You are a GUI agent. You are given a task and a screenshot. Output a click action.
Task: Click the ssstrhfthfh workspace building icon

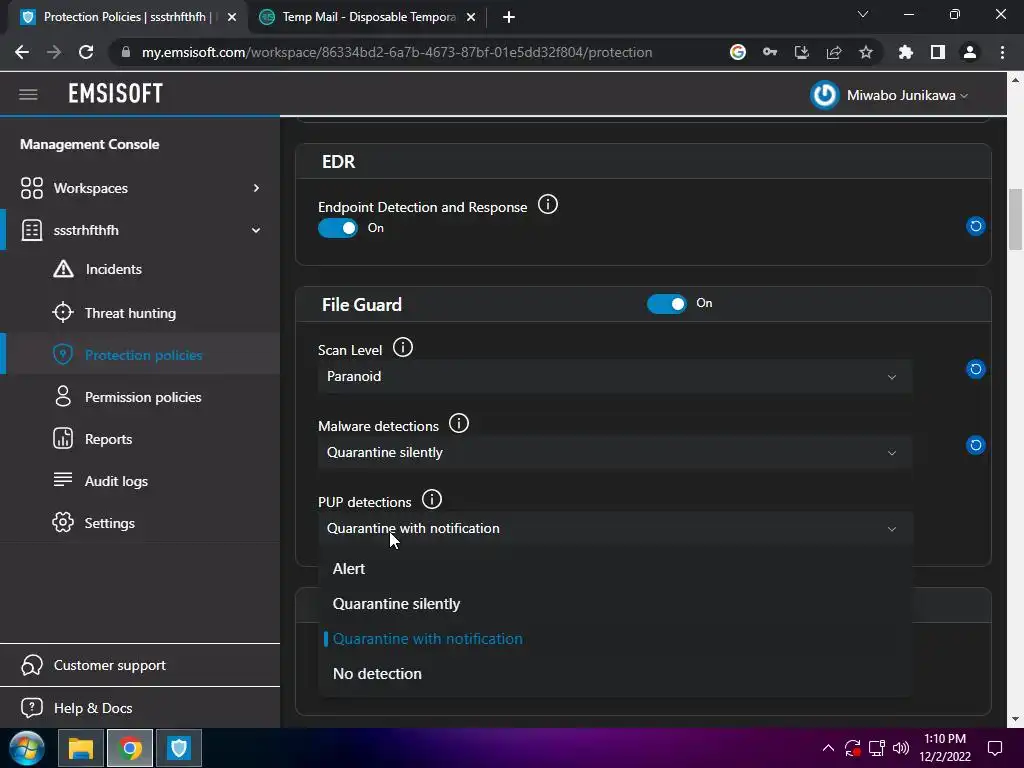[x=31, y=230]
